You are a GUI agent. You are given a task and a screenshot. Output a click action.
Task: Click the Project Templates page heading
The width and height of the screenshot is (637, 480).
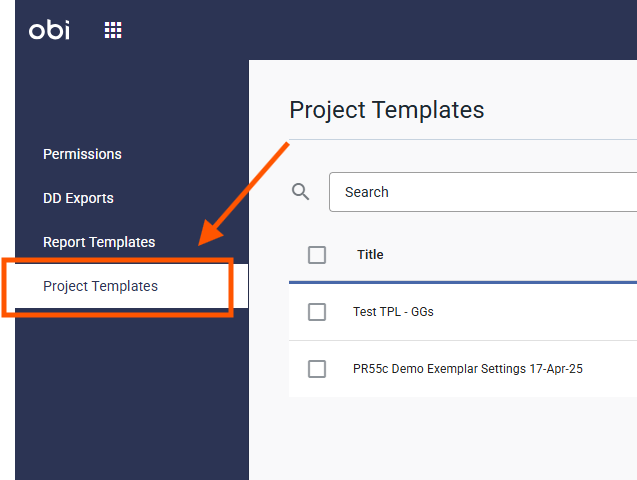(x=386, y=110)
